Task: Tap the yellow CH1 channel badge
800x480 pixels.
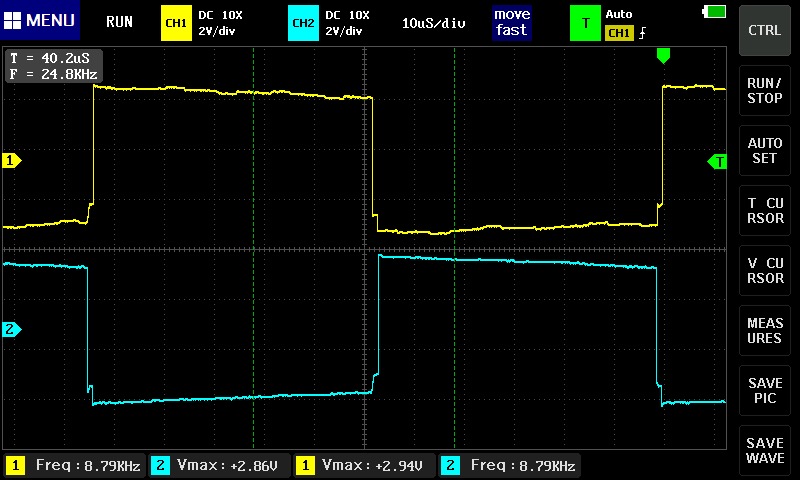Action: [x=176, y=22]
